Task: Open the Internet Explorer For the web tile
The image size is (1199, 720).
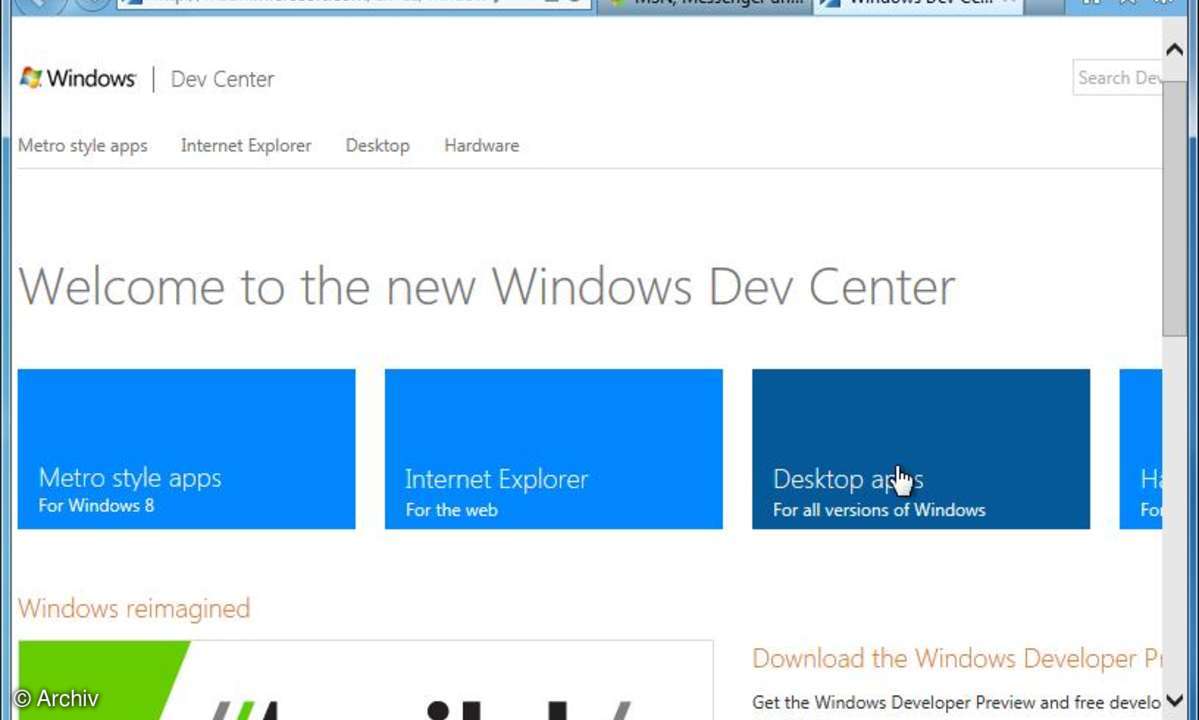Action: point(554,449)
